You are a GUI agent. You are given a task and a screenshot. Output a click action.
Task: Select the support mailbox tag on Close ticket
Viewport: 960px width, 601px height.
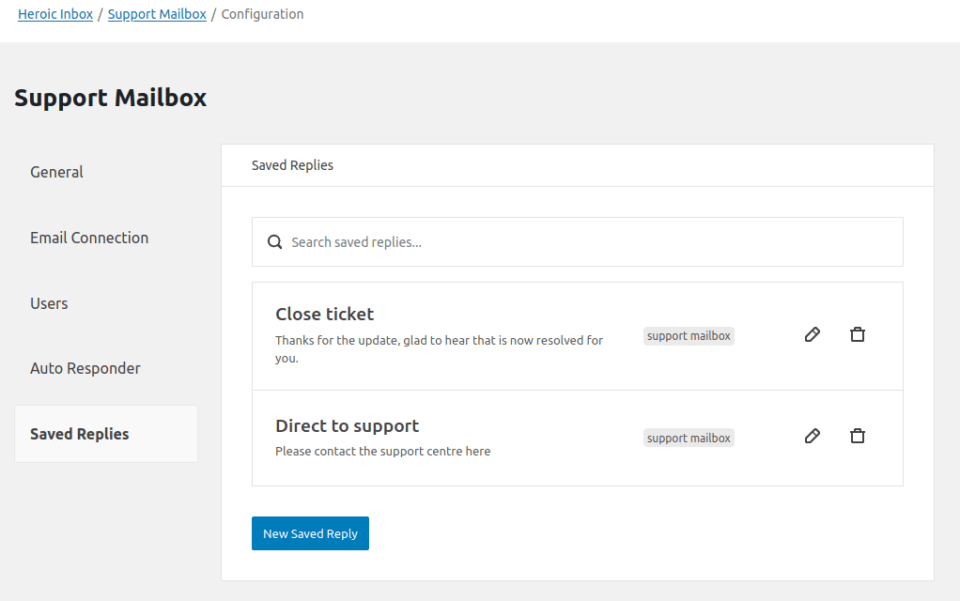688,335
